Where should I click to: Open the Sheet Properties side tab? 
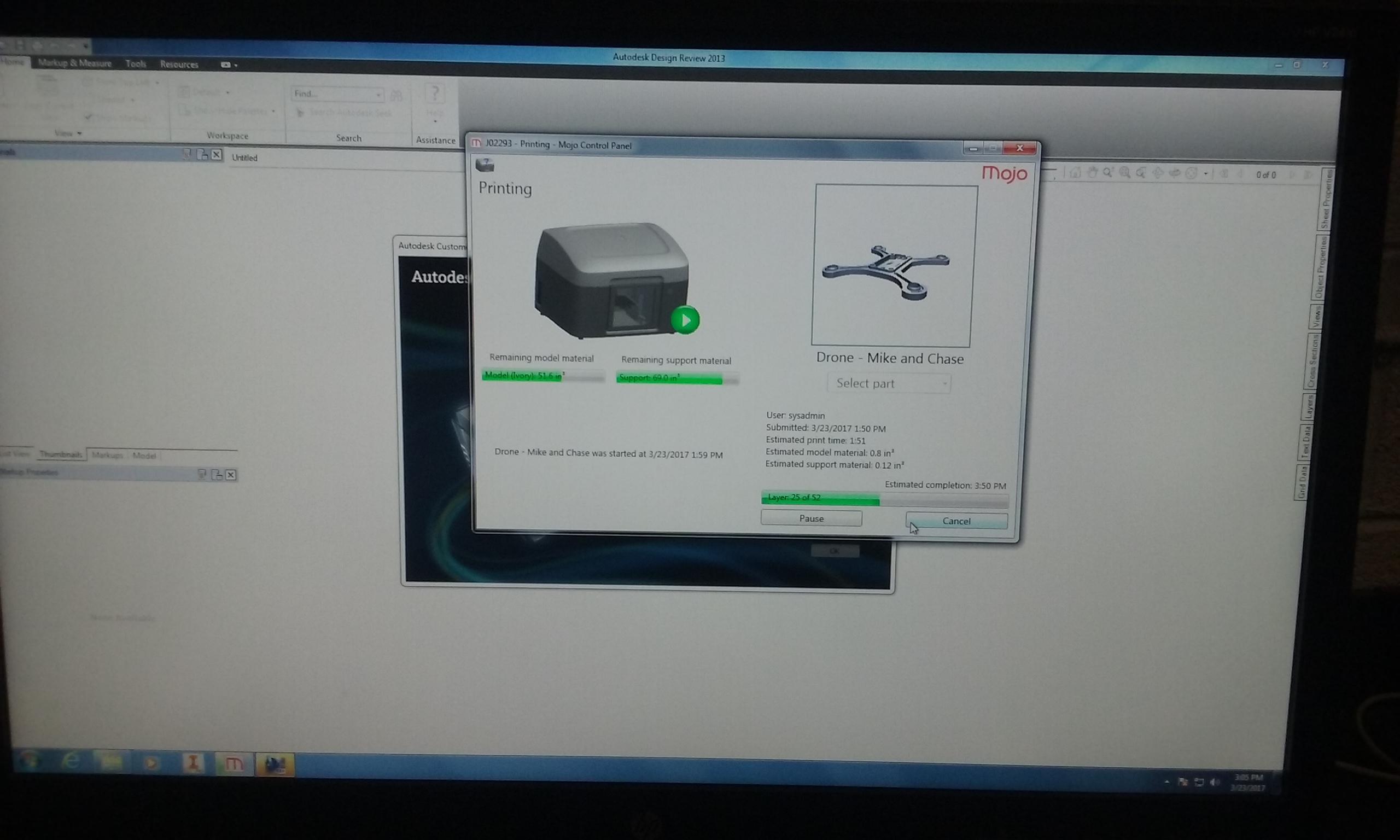point(1325,199)
